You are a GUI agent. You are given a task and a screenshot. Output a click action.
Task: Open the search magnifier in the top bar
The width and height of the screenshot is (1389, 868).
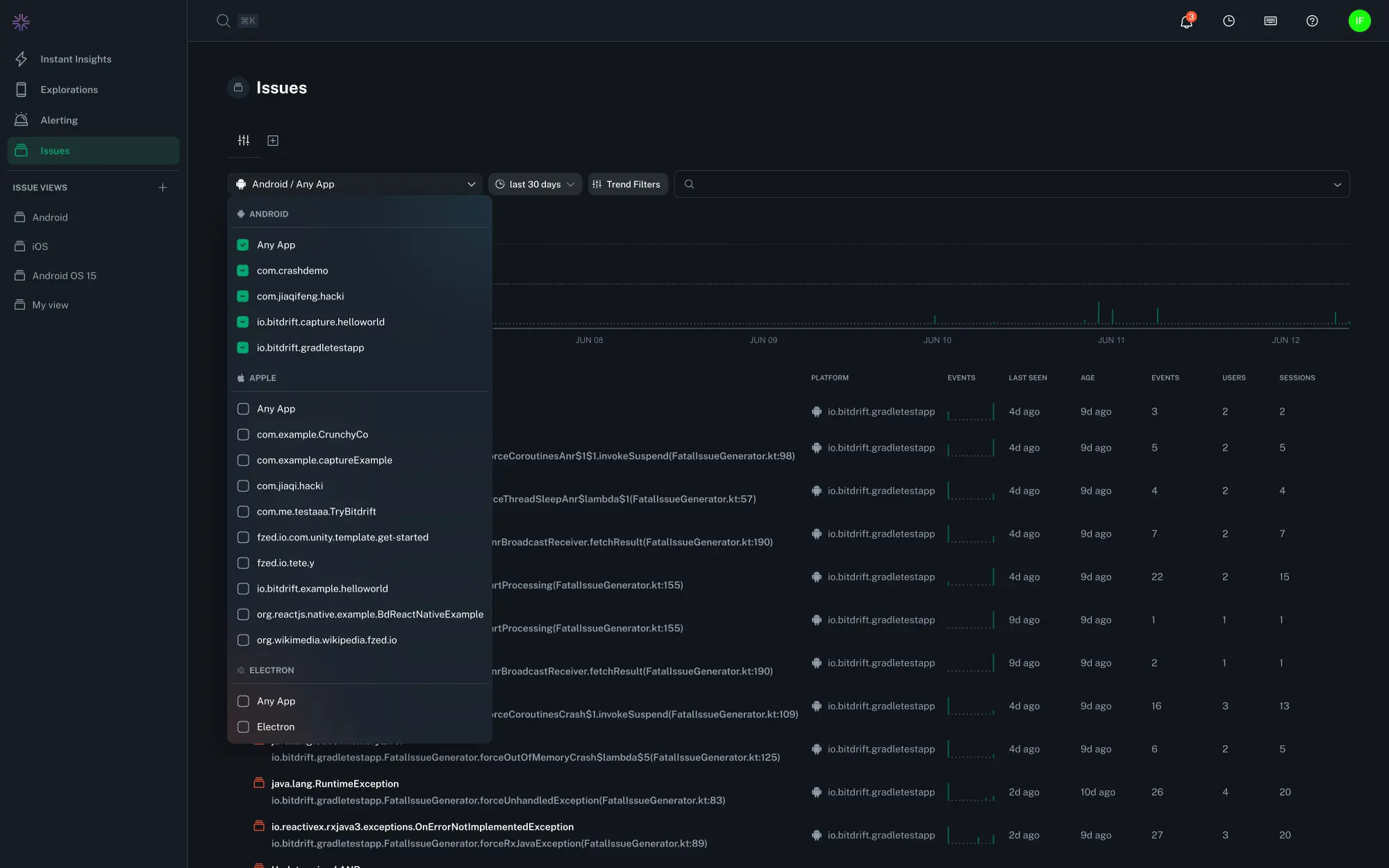tap(223, 21)
